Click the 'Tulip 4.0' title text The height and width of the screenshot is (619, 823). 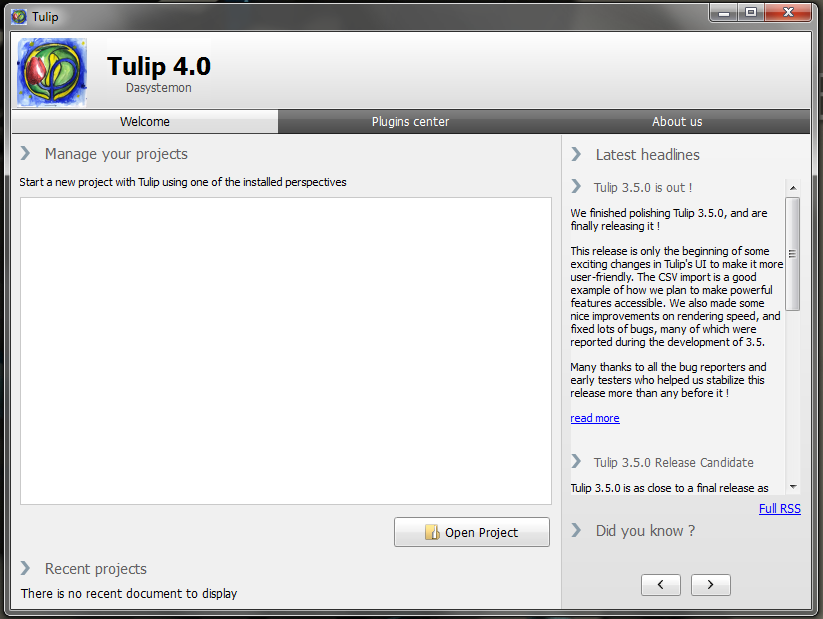[x=159, y=66]
